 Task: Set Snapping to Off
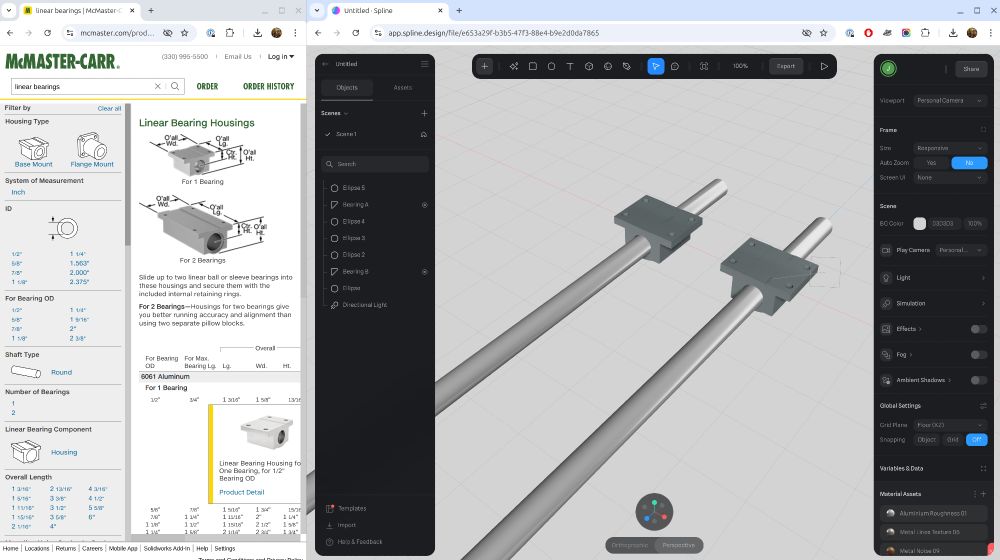click(976, 439)
